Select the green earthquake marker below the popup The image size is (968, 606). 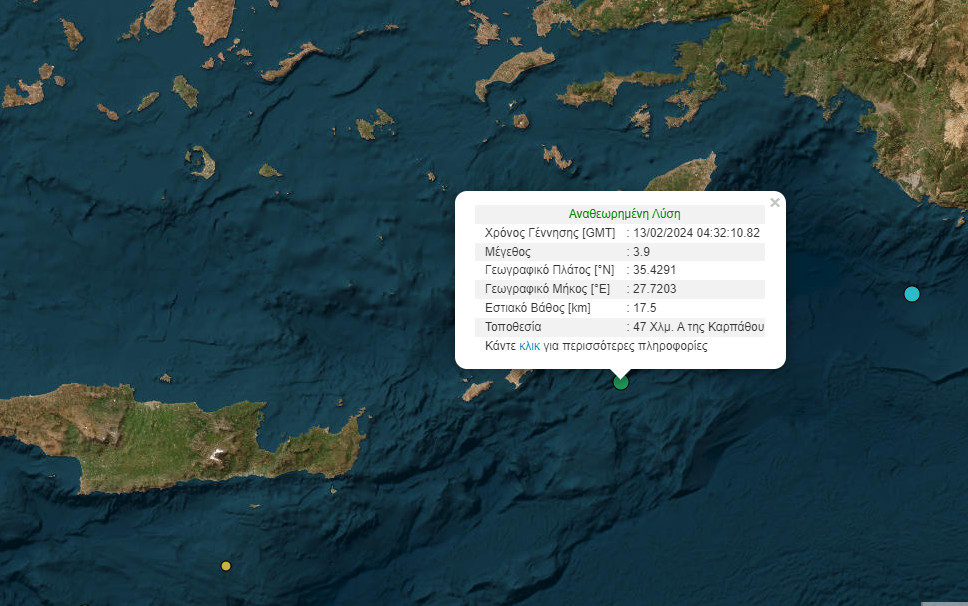[621, 382]
